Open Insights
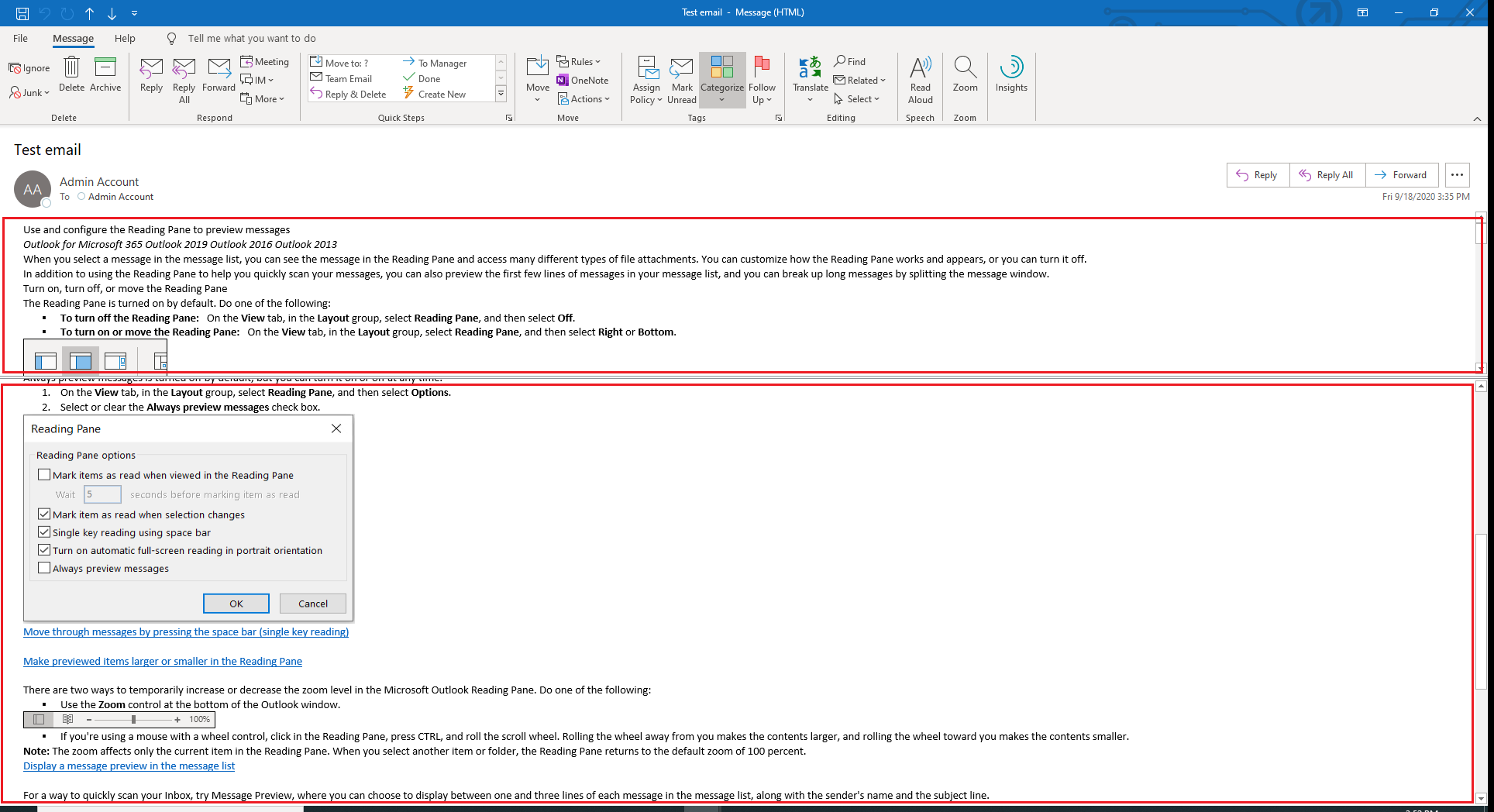The image size is (1494, 812). click(x=1011, y=75)
